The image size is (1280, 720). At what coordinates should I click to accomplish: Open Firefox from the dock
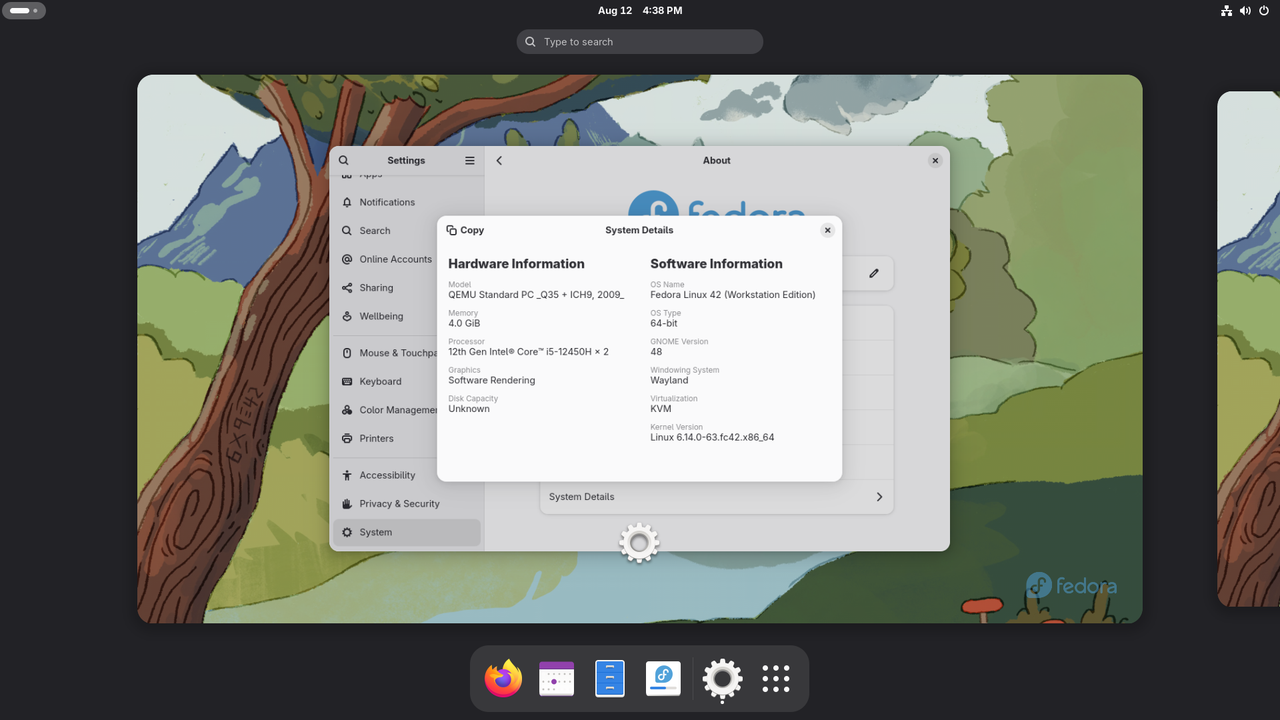503,679
